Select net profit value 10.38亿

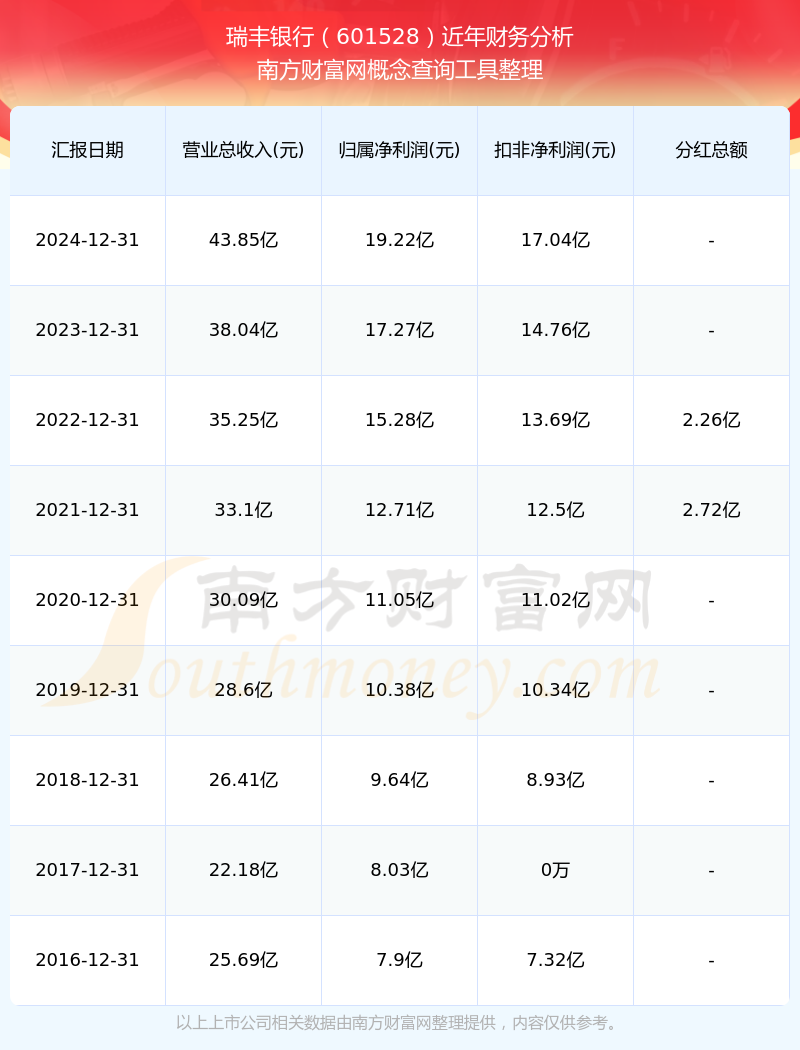[400, 690]
